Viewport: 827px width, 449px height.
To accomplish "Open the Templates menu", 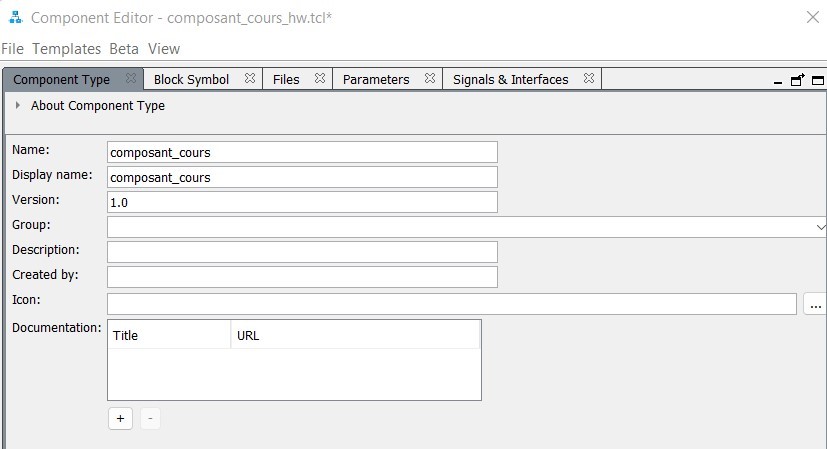I will 66,48.
